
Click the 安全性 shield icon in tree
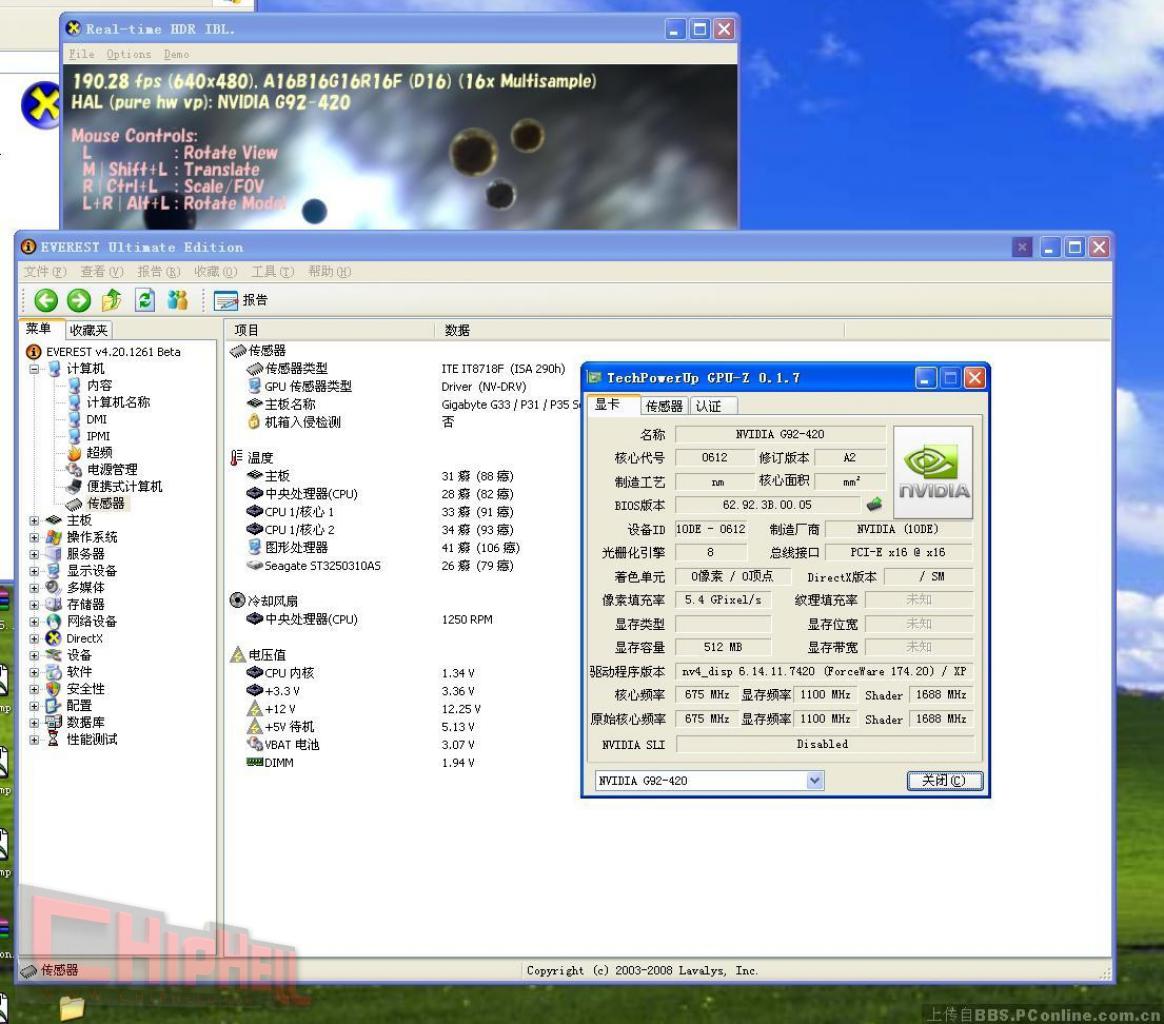54,689
